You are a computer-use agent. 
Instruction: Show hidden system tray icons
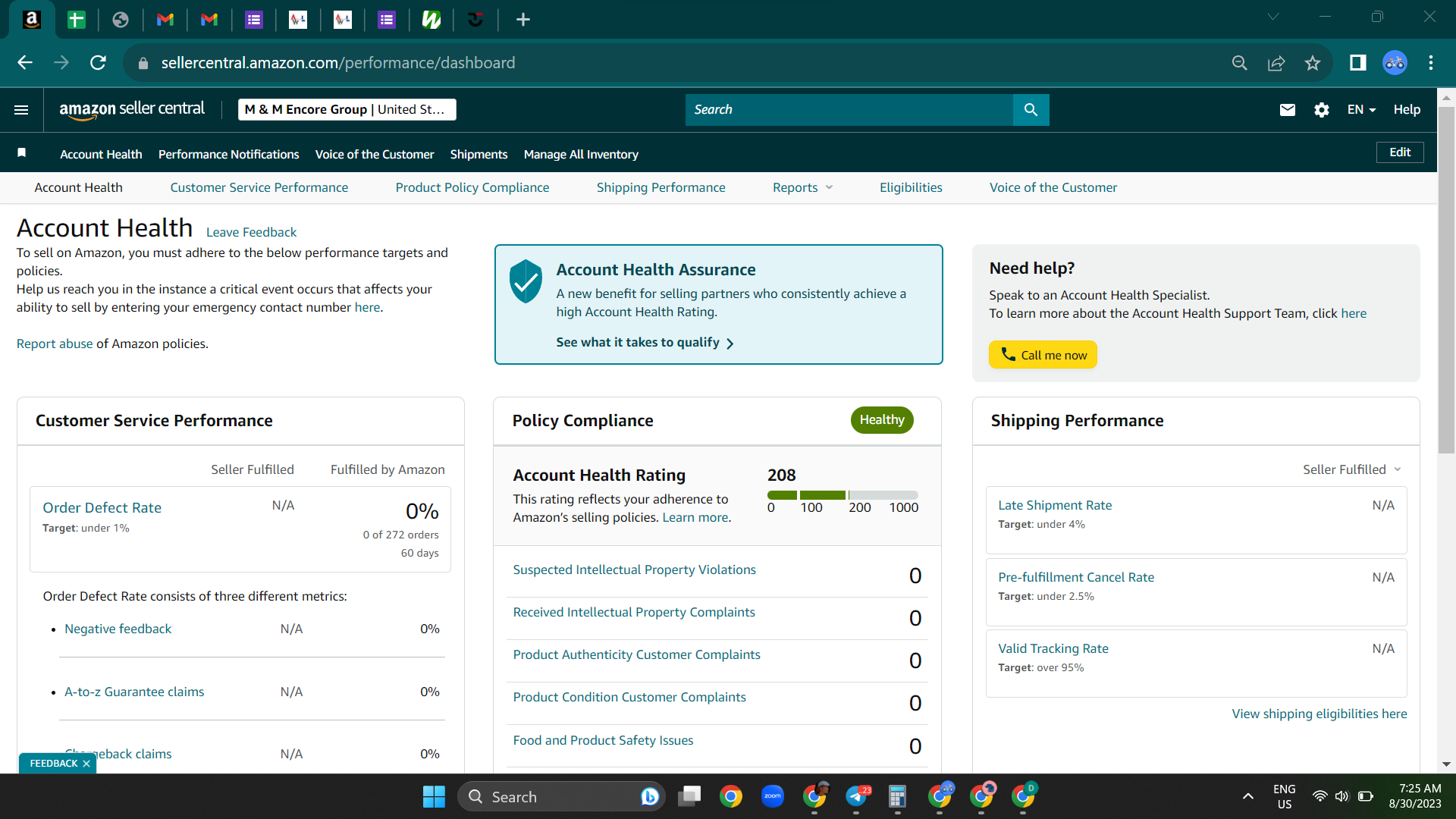(1247, 796)
